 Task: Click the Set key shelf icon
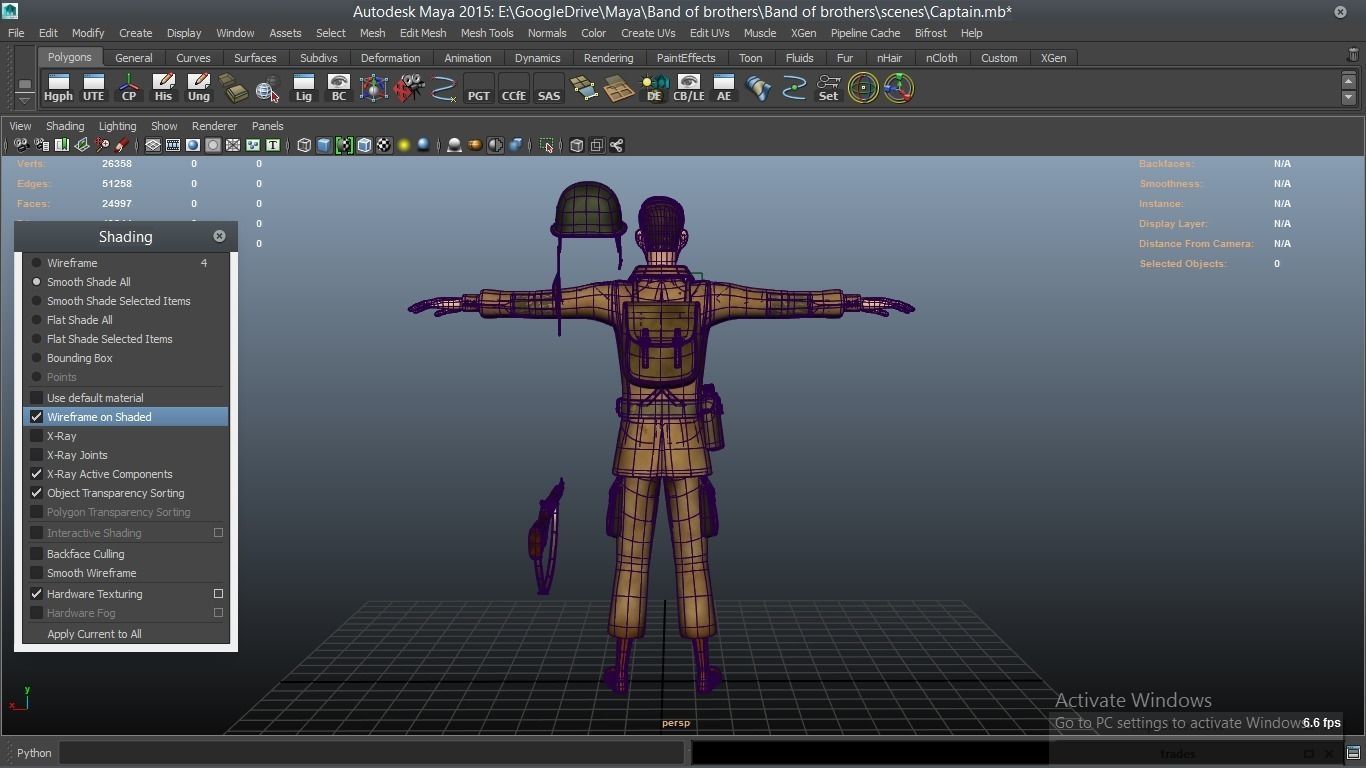tap(828, 88)
